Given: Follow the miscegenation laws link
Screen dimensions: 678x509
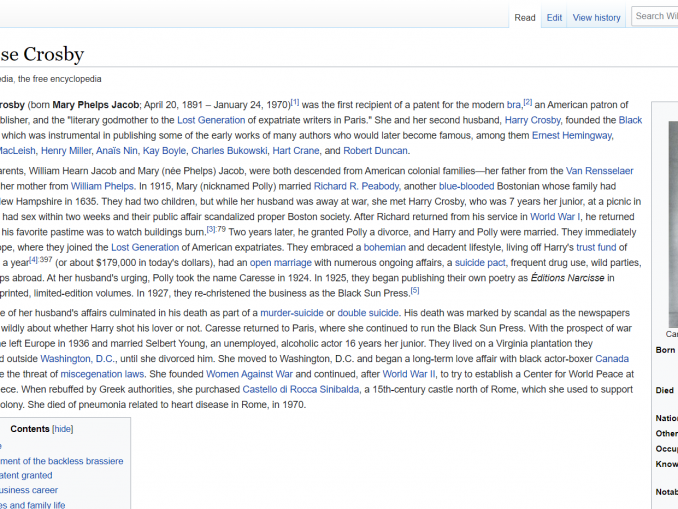Looking at the screenshot, I should pos(102,374).
